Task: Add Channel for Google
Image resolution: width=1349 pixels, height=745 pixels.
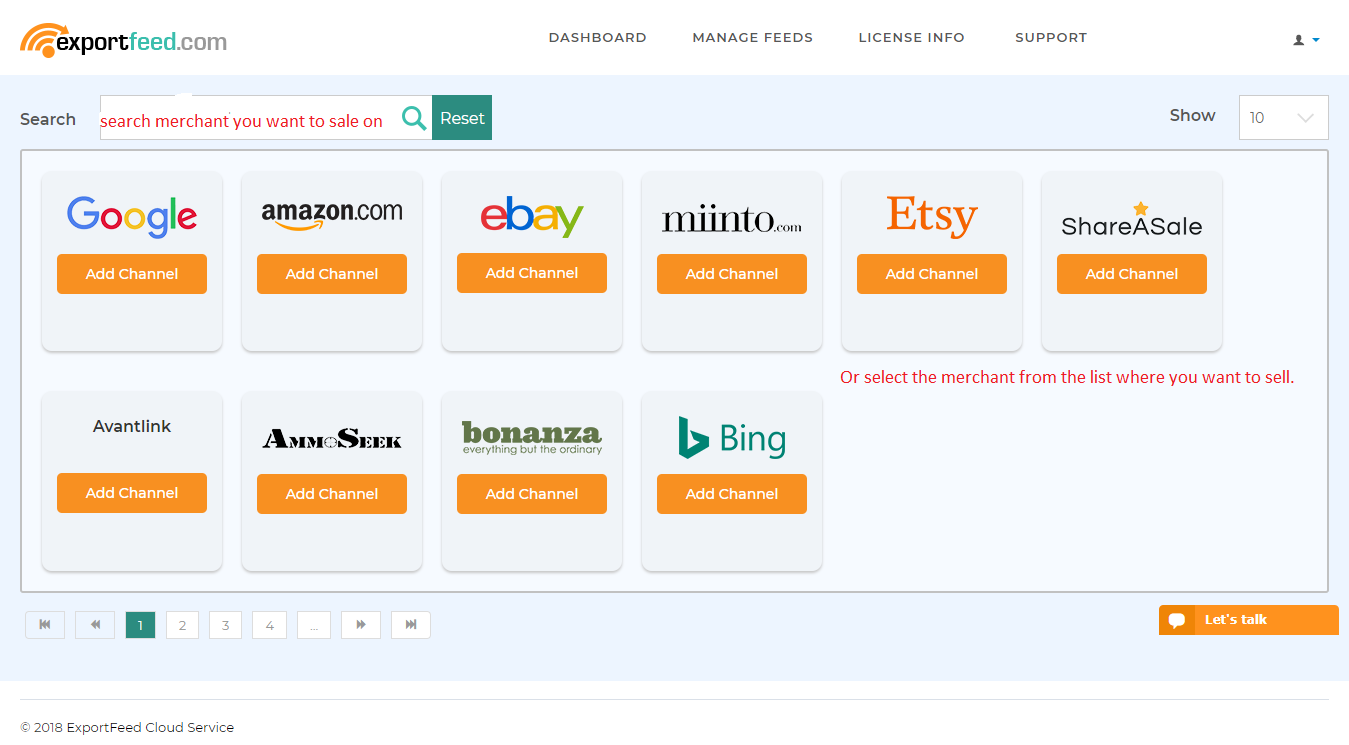Action: point(132,274)
